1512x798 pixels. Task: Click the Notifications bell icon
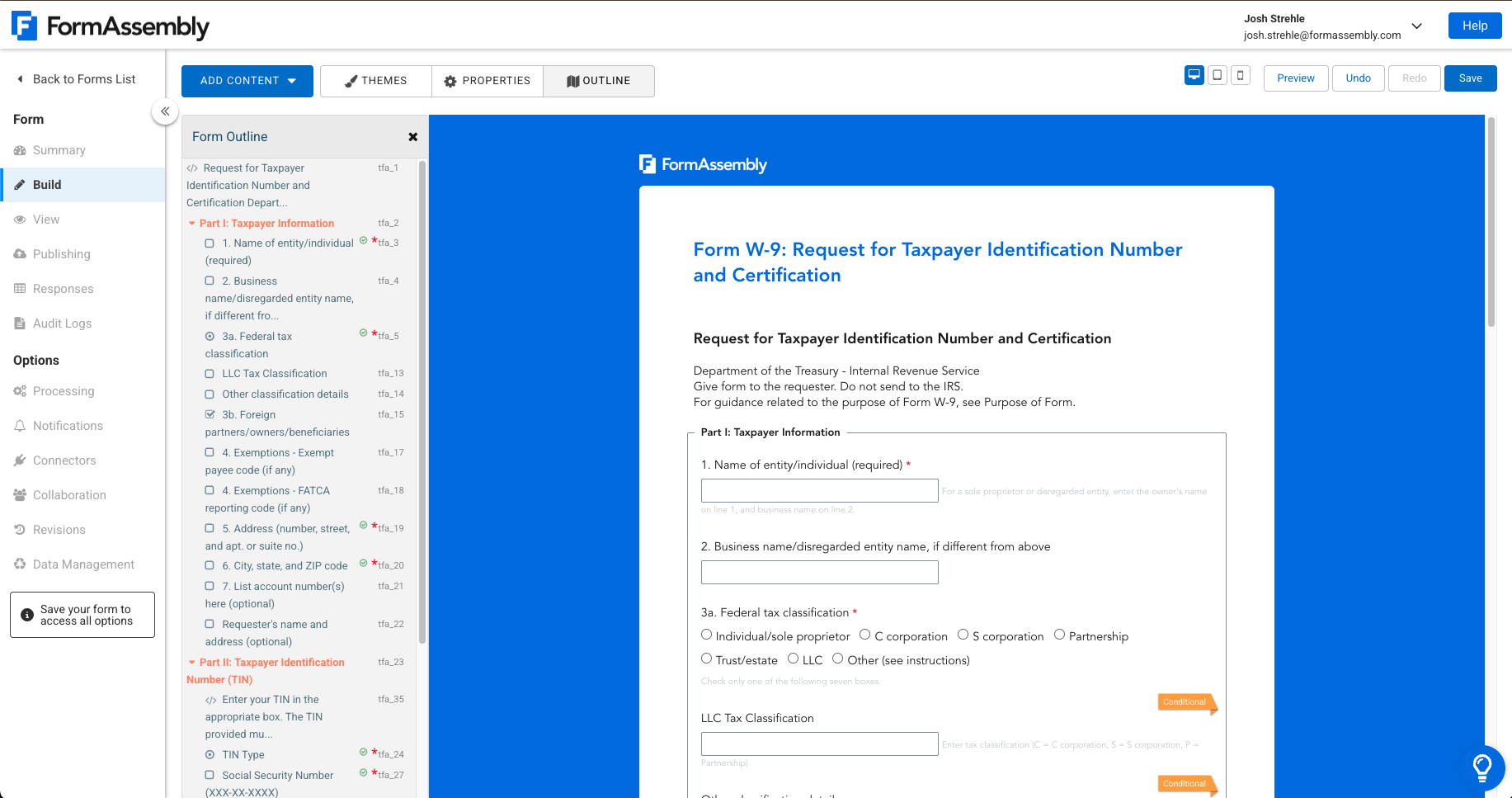click(x=20, y=426)
